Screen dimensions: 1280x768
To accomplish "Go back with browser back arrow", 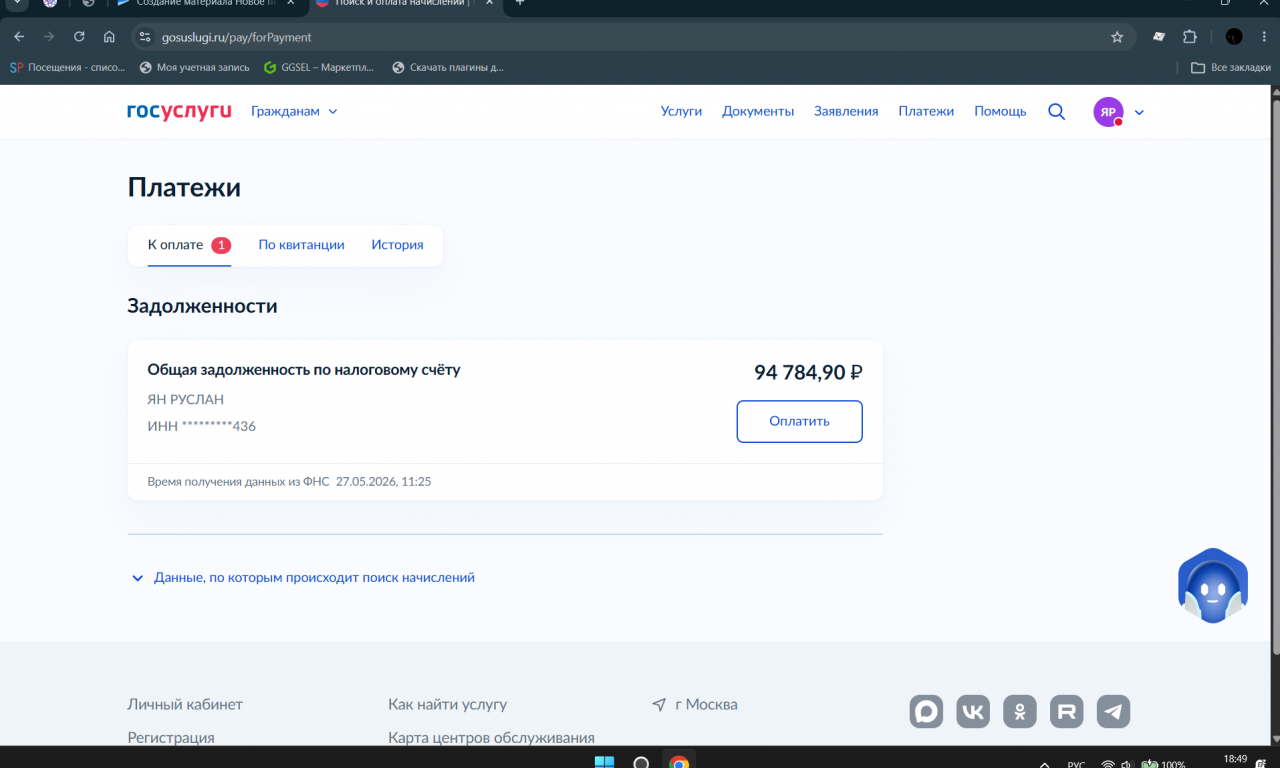I will pyautogui.click(x=19, y=37).
